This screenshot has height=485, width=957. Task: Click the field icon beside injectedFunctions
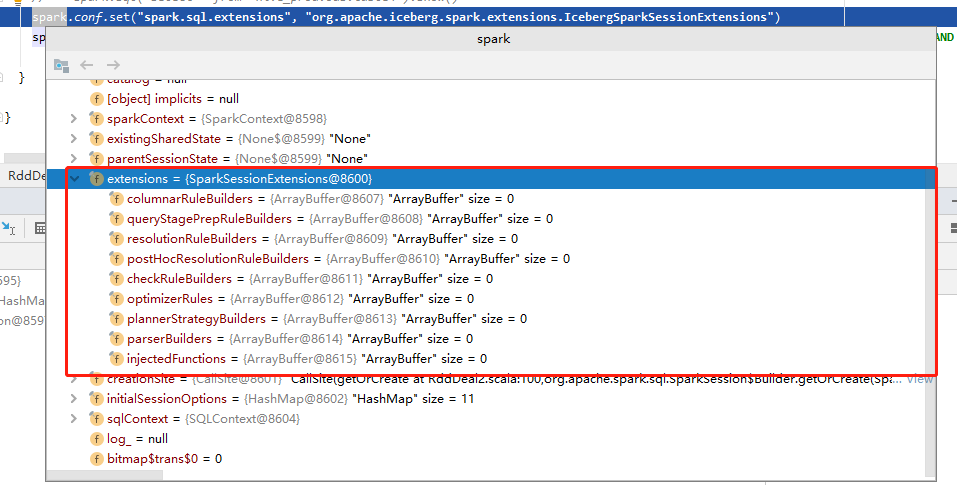coord(116,359)
